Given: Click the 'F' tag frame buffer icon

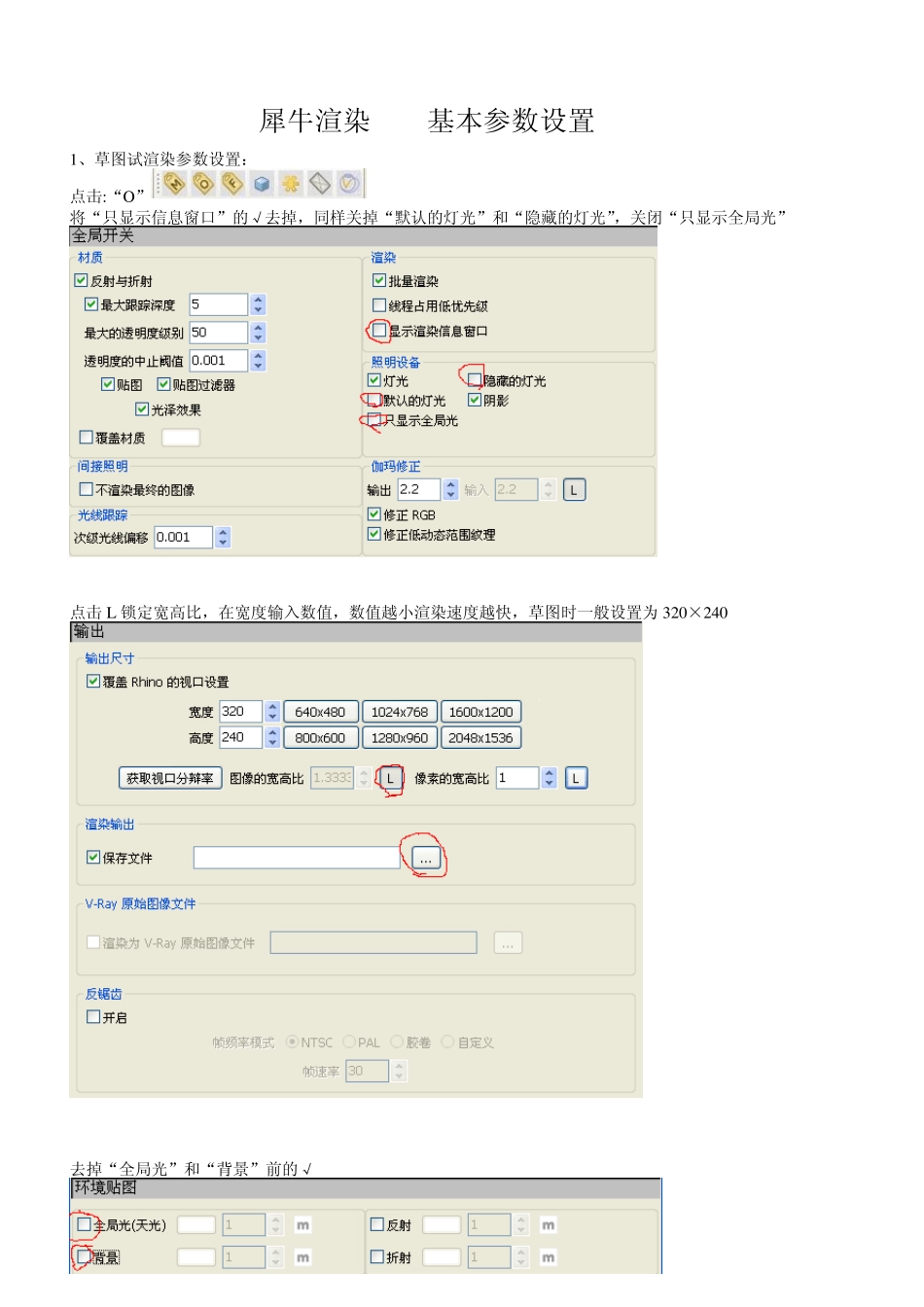Looking at the screenshot, I should pos(232,183).
